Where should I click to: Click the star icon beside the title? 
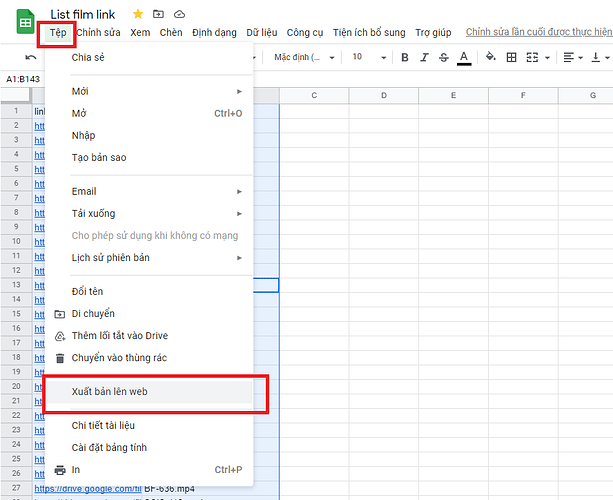pyautogui.click(x=138, y=14)
